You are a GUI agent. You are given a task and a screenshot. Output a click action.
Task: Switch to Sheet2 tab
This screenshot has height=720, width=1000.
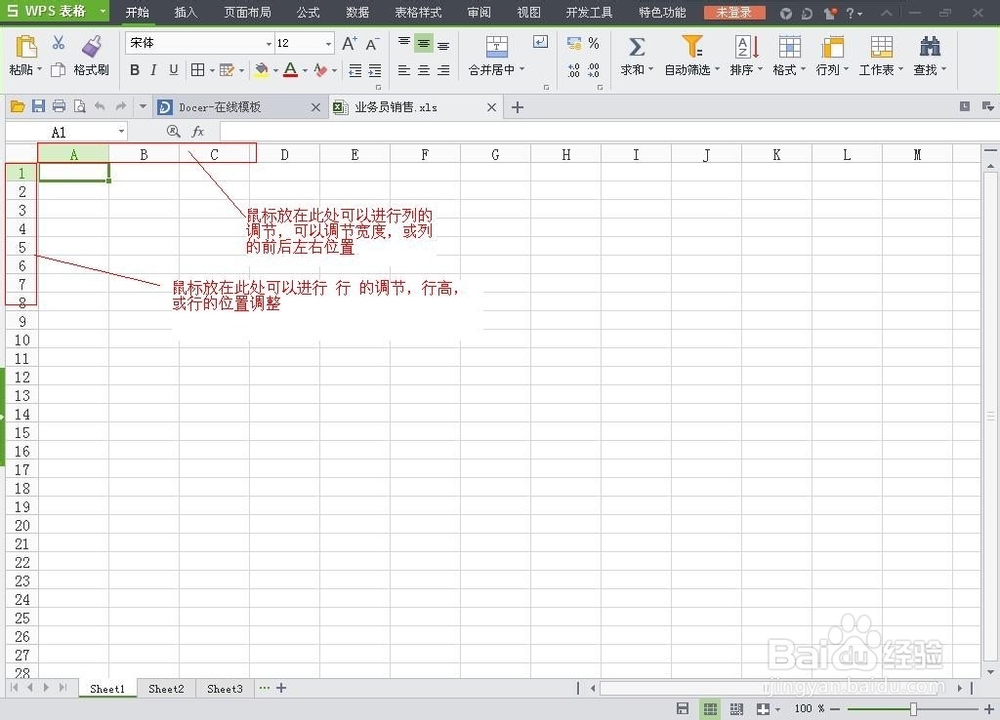166,688
